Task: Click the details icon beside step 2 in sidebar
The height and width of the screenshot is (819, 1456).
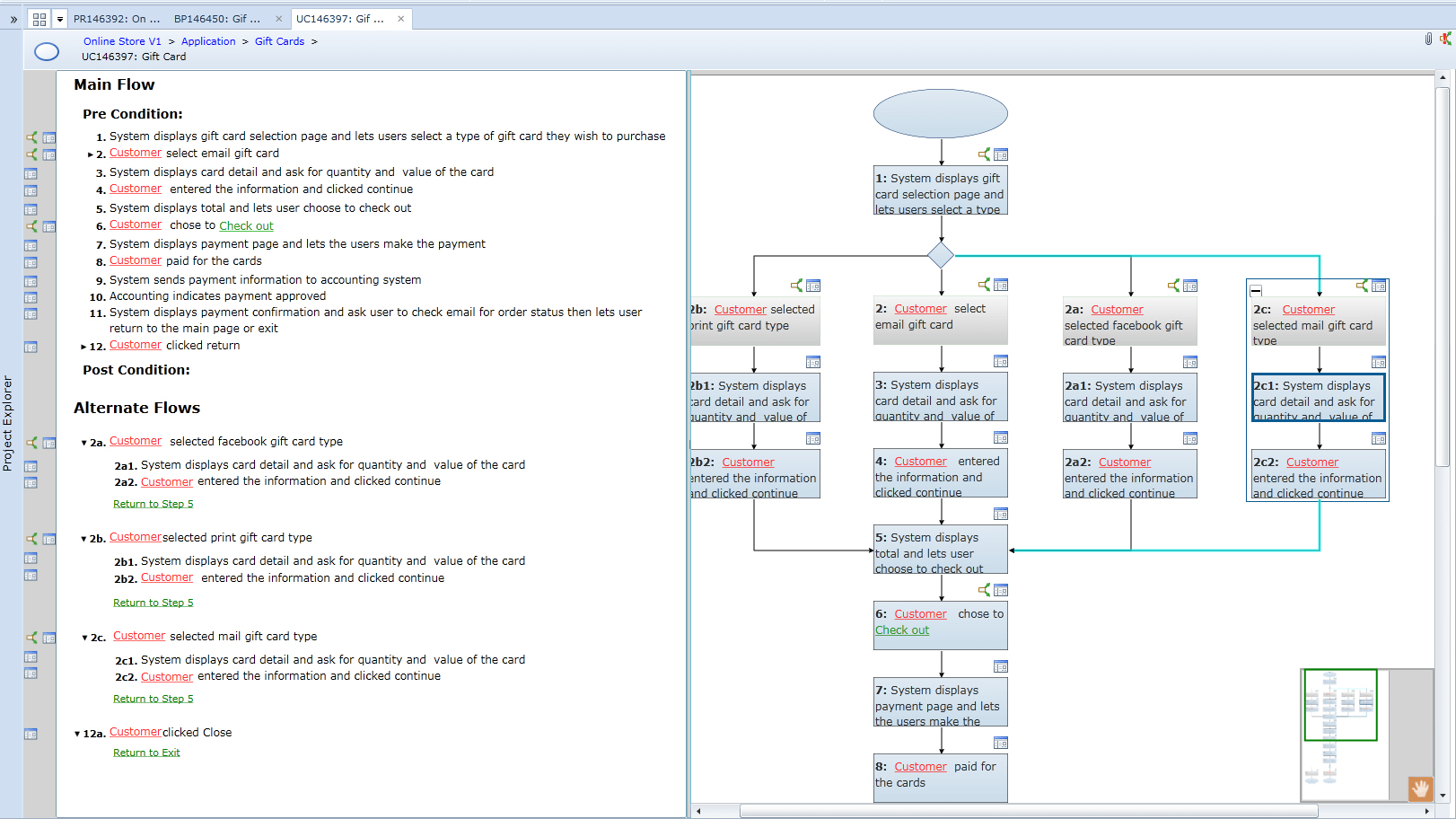Action: (50, 154)
